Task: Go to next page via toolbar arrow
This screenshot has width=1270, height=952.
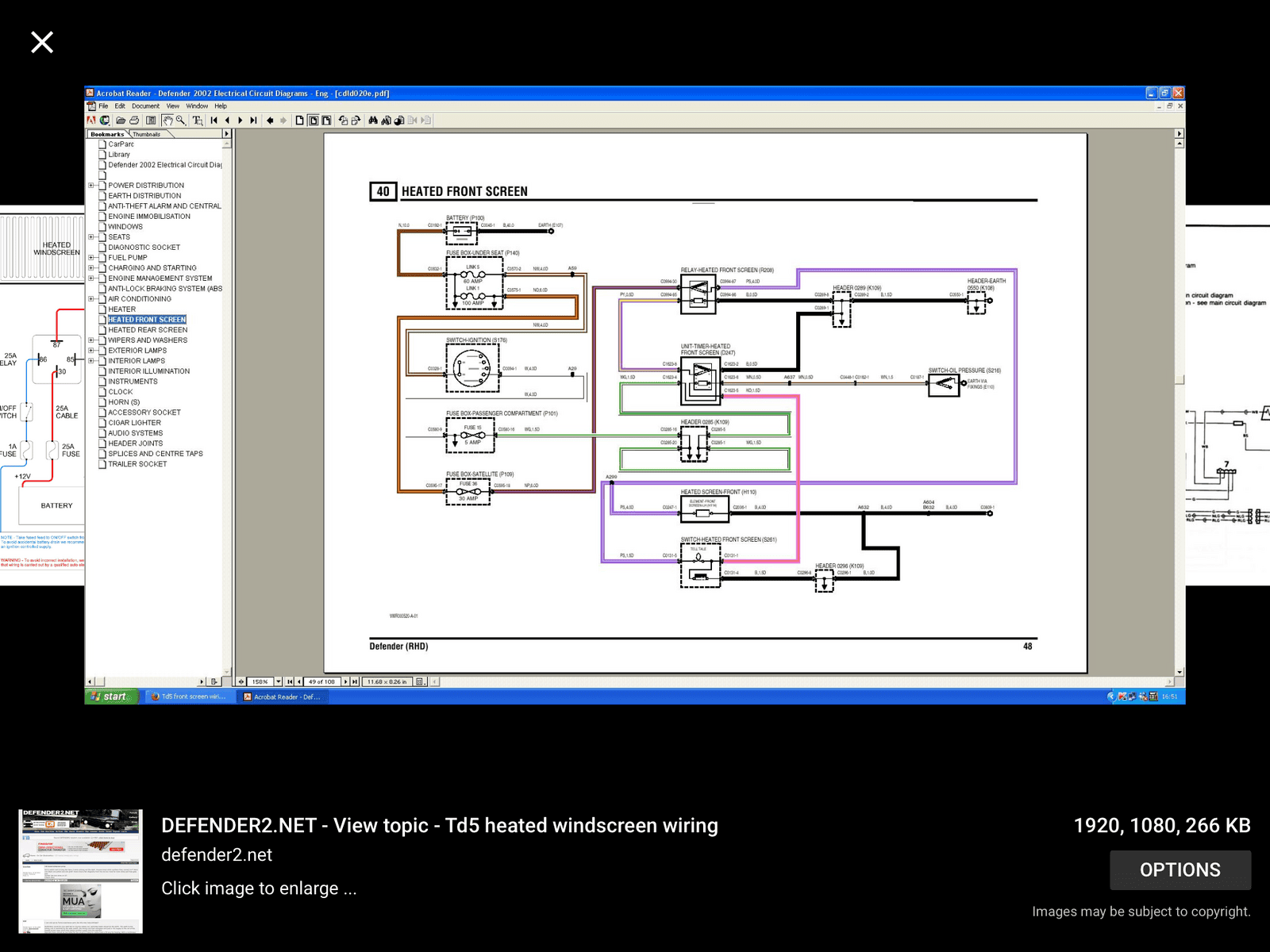Action: click(241, 121)
